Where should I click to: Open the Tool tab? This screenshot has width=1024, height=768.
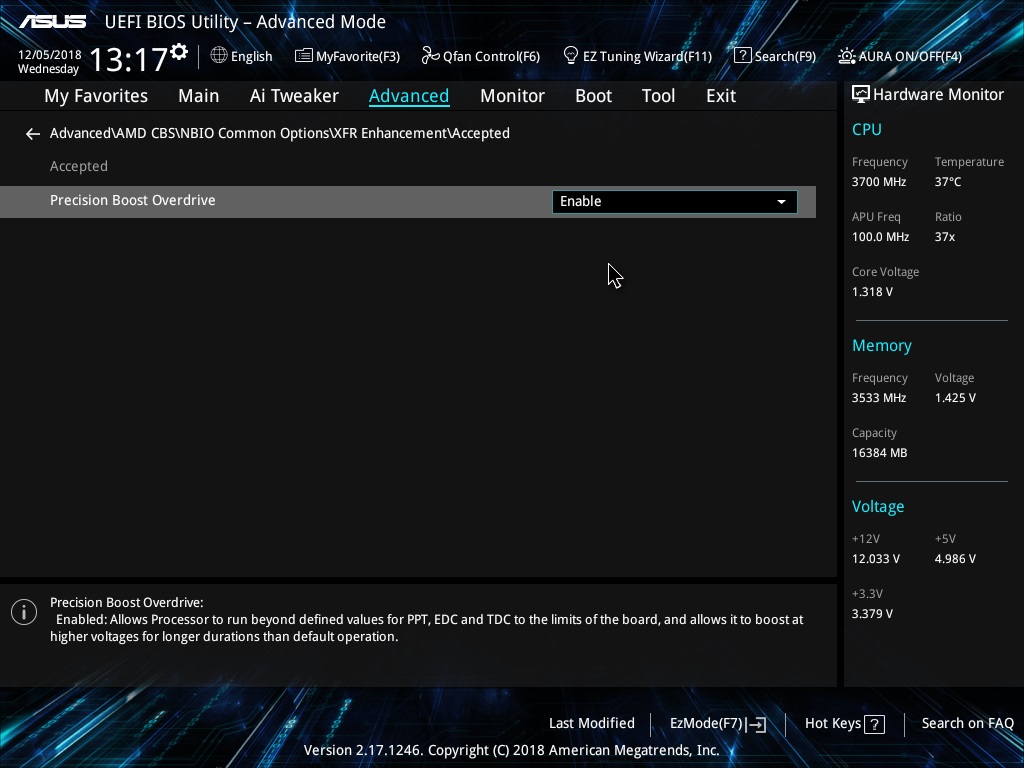coord(658,96)
